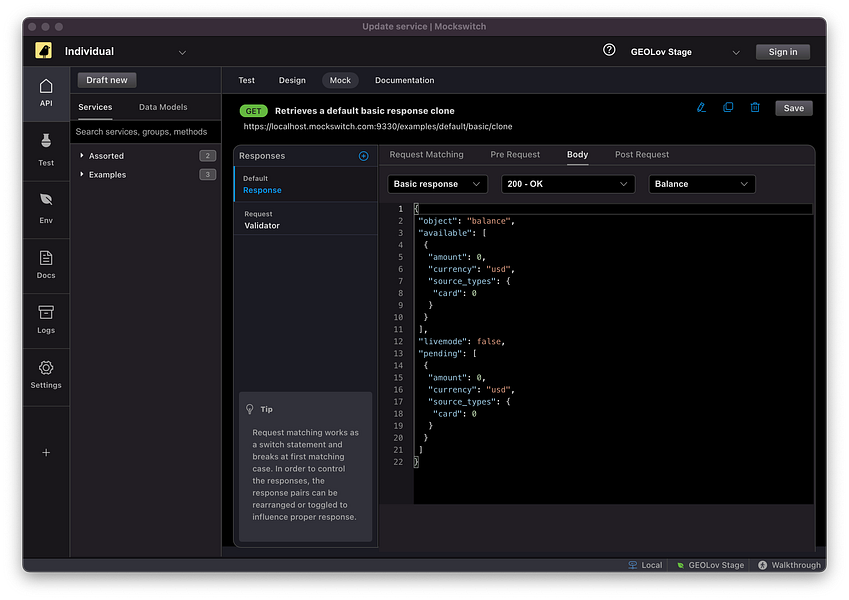This screenshot has height=600, width=849.
Task: Open the Docs icon in sidebar
Action: coord(46,265)
